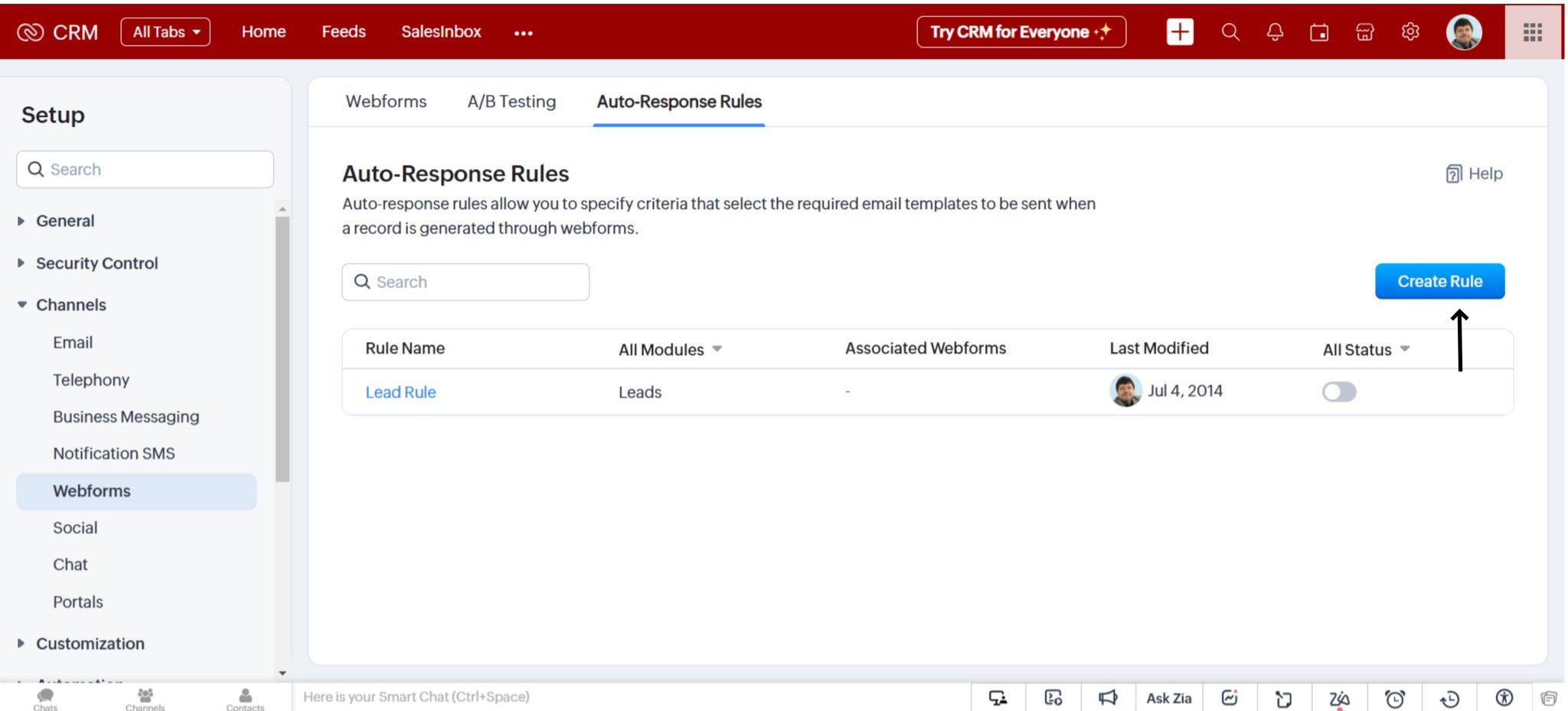Toggle the Ask Zia assistant
Viewport: 1568px width, 711px height.
(1168, 697)
